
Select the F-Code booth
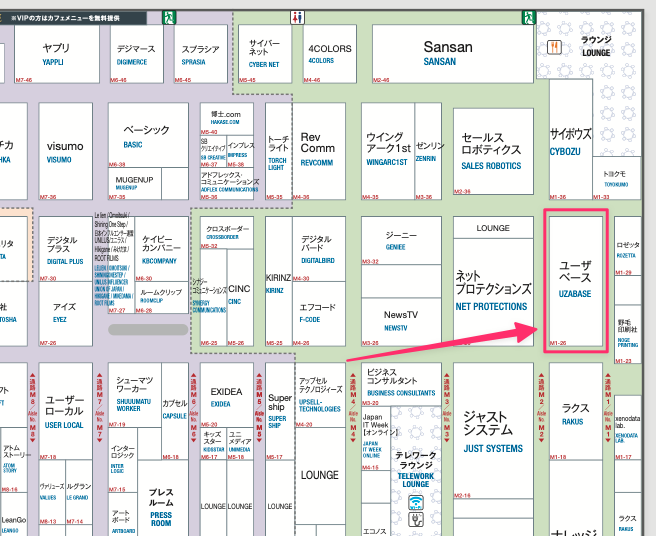(319, 314)
